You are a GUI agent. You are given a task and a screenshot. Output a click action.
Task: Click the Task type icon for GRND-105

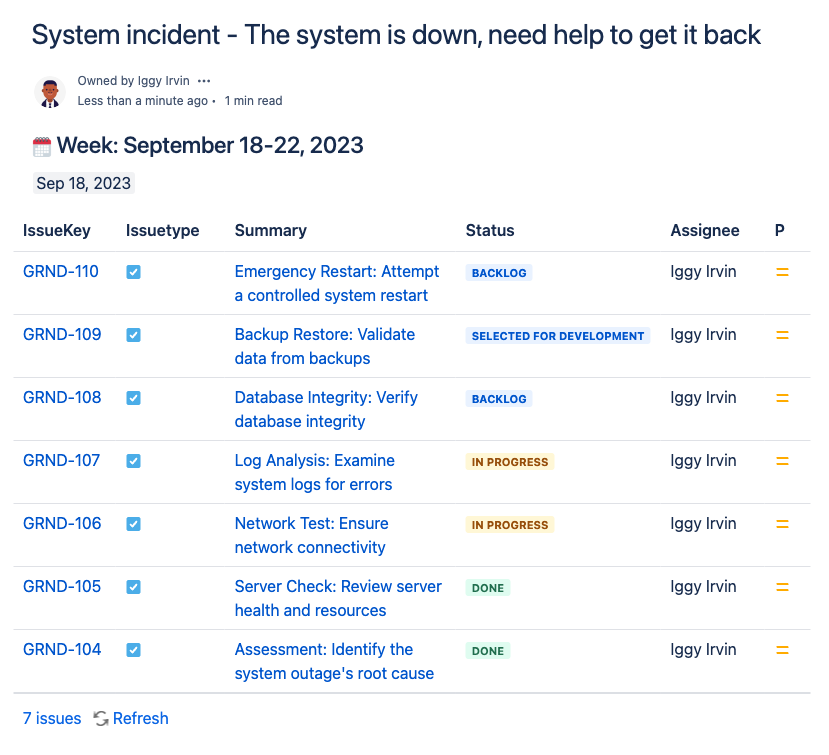click(133, 587)
